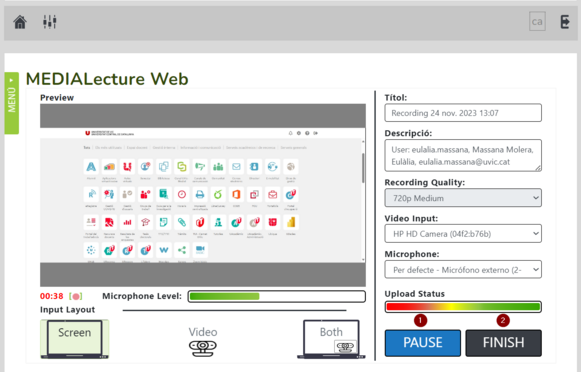The image size is (581, 372).
Task: Select the Both screen-and-camera layout icon
Action: 331,339
